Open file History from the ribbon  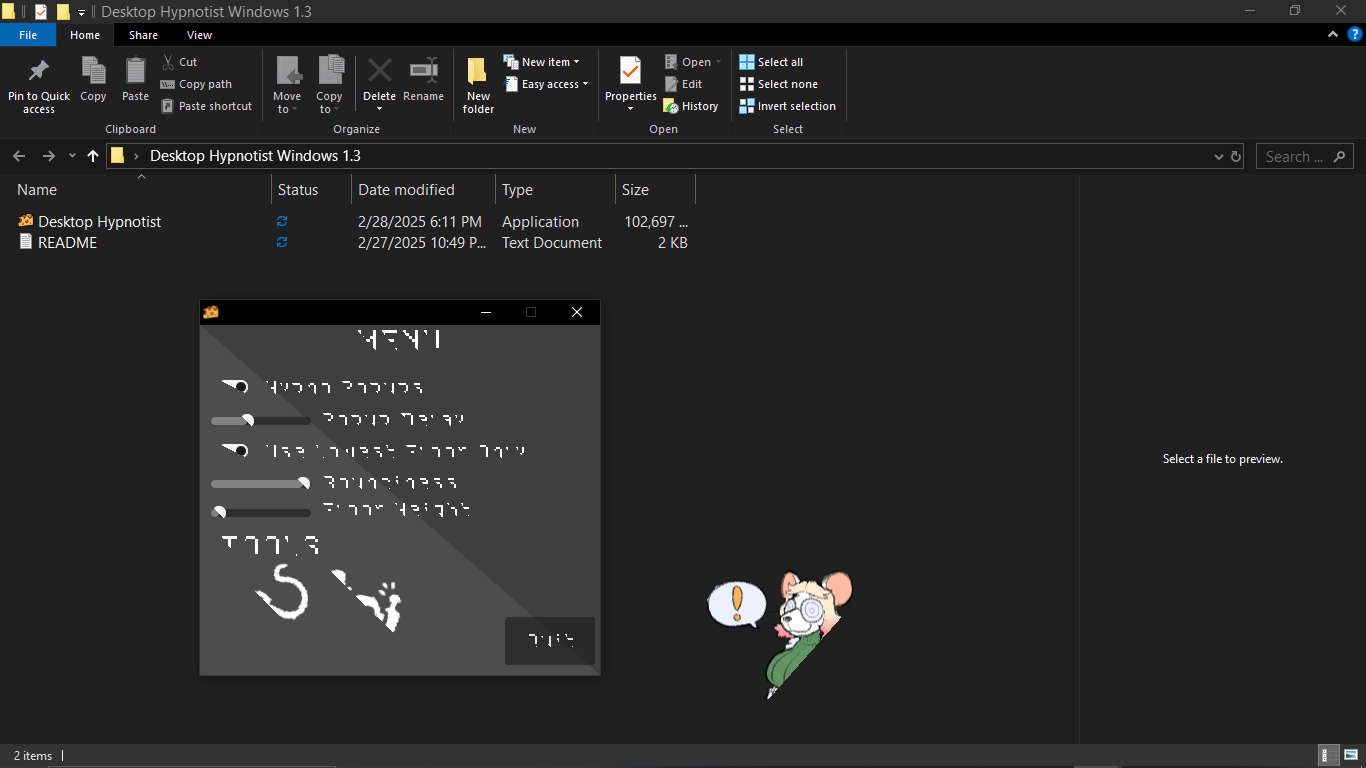pos(691,106)
